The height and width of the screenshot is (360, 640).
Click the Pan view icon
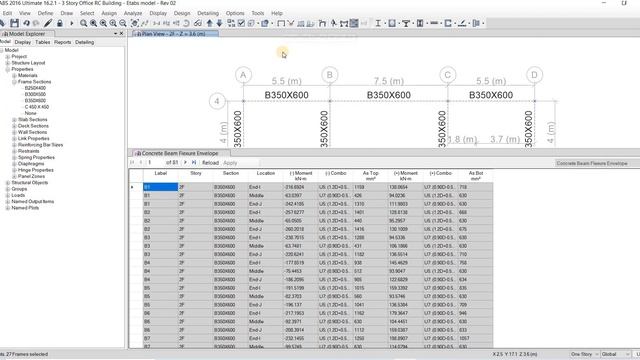click(134, 23)
